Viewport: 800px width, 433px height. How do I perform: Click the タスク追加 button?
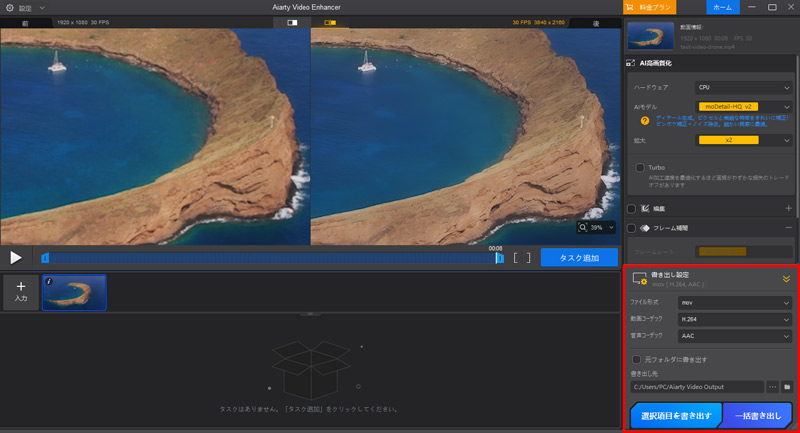[579, 258]
